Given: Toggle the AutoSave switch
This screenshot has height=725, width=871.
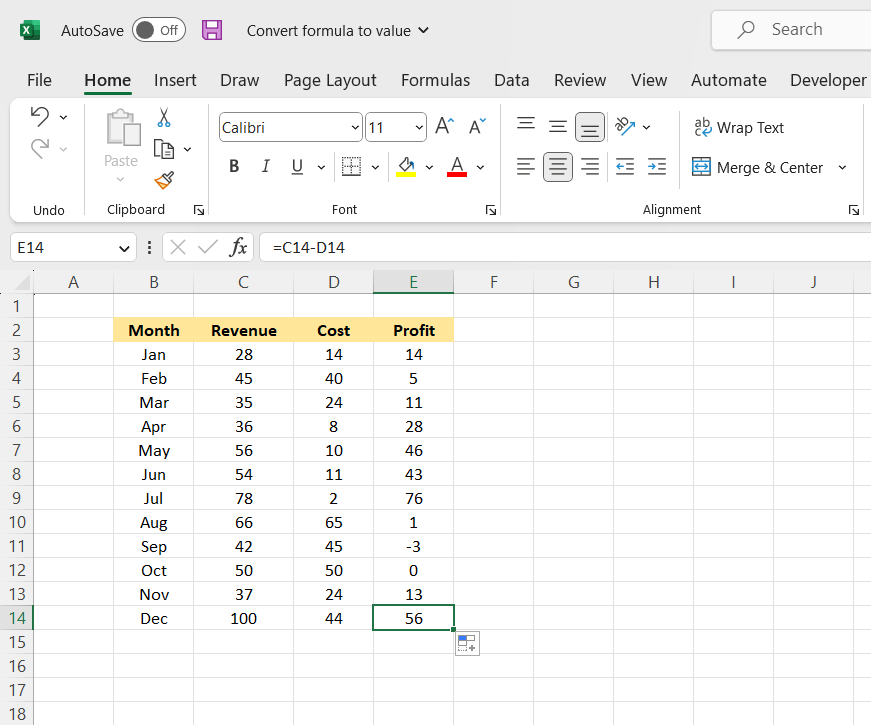Looking at the screenshot, I should pos(158,30).
